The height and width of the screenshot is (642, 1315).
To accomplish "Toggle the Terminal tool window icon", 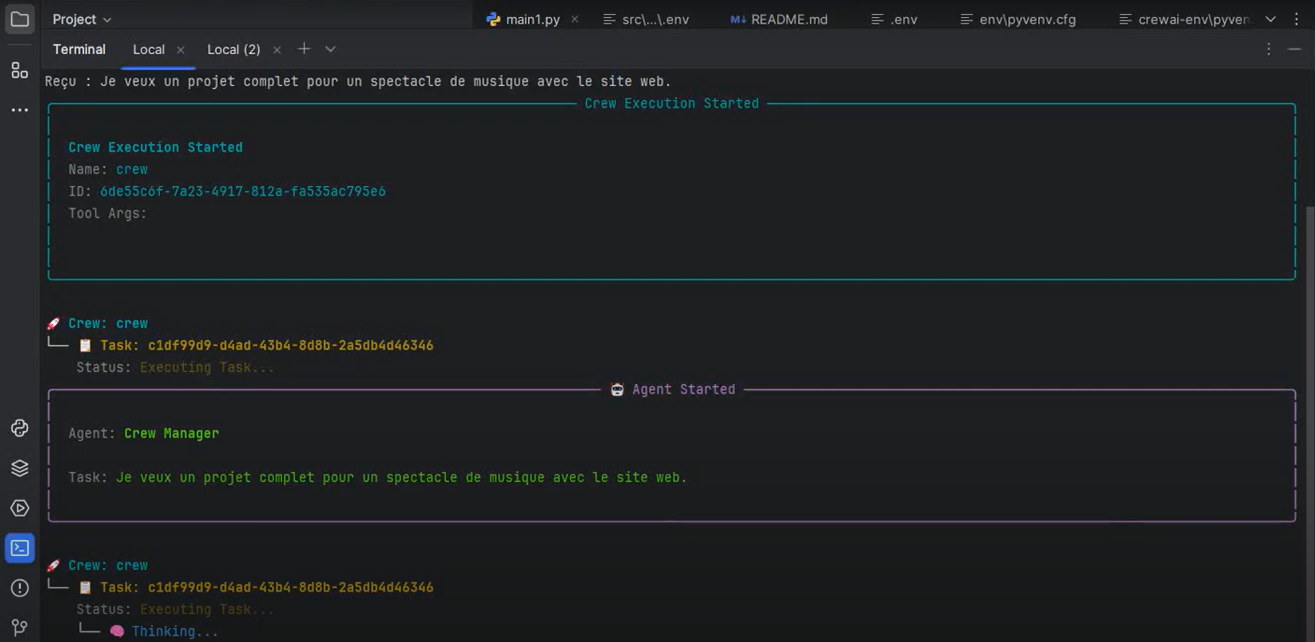I will [x=19, y=548].
